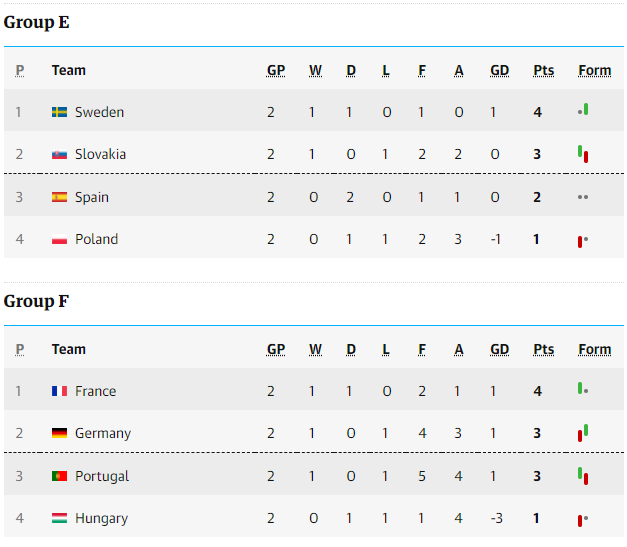The height and width of the screenshot is (547, 627).
Task: Select the Germany team name
Action: point(103,433)
